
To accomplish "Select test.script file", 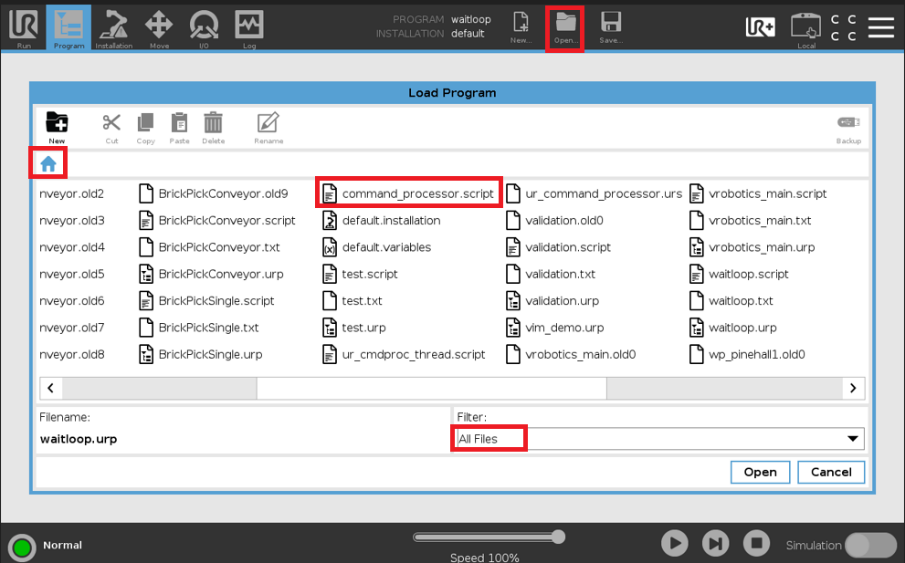I will [x=360, y=274].
